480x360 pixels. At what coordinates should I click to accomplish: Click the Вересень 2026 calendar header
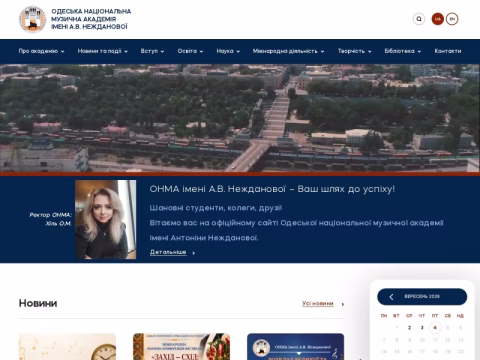coord(422,296)
